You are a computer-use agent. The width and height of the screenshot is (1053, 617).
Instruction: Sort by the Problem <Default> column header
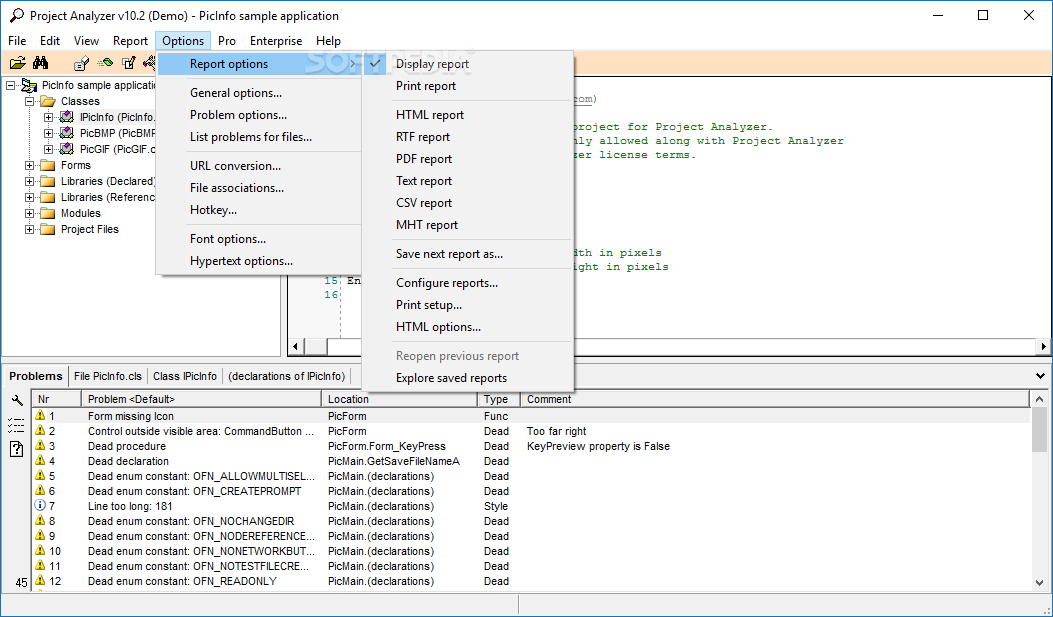(201, 399)
